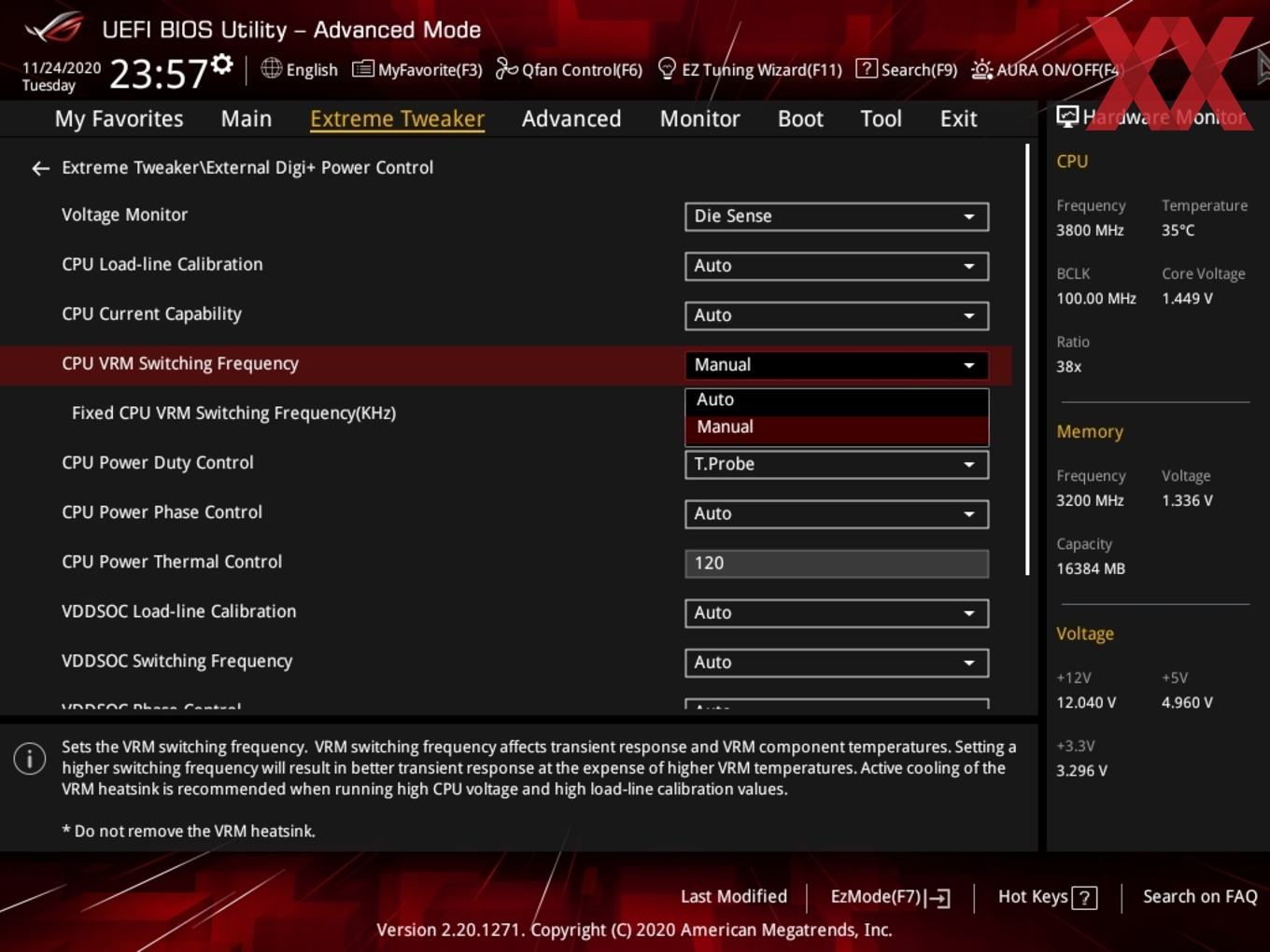Go to the Monitor tab
Viewport: 1270px width, 952px height.
click(x=699, y=119)
